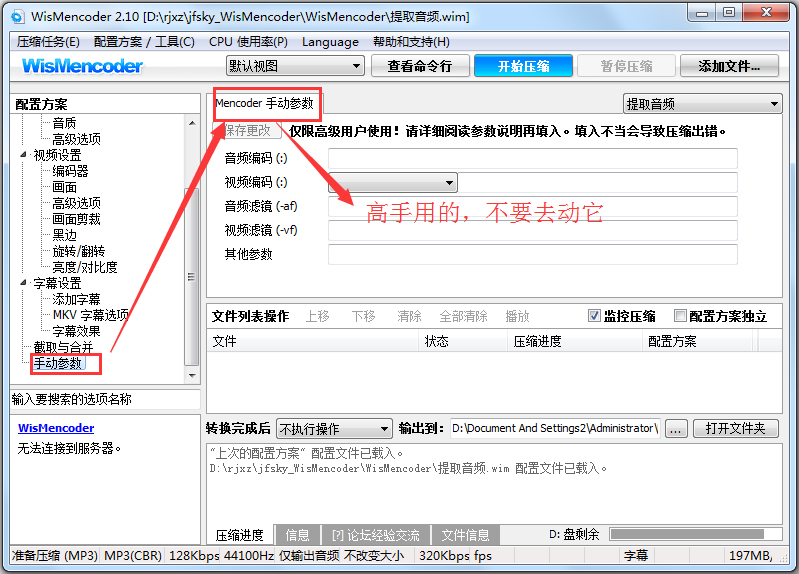The width and height of the screenshot is (799, 574).
Task: Click the 添加文件... button
Action: pyautogui.click(x=729, y=66)
